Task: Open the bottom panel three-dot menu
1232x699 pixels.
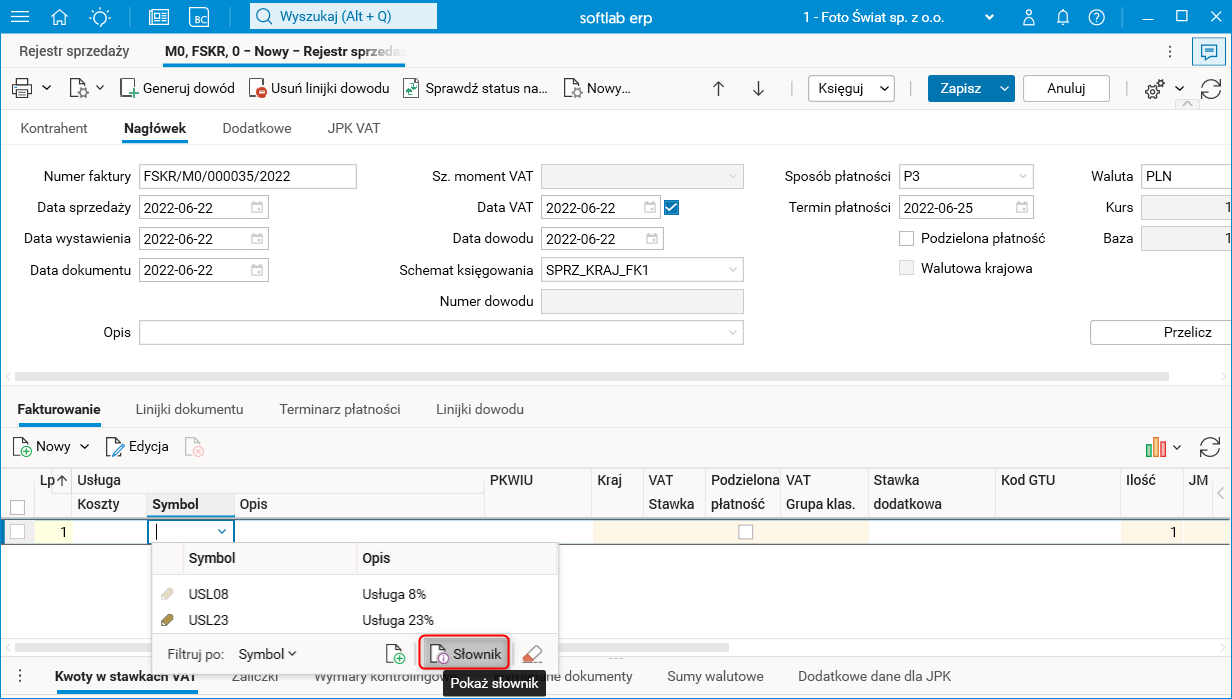Action: [x=20, y=676]
